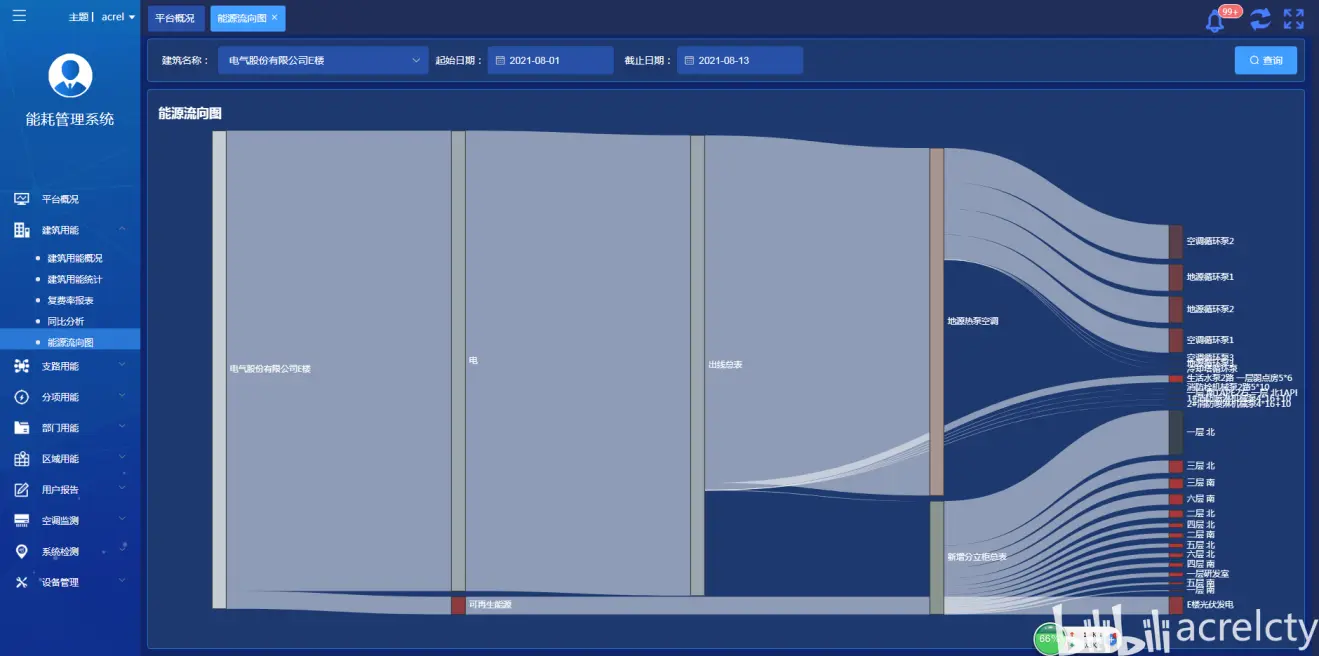
Task: Click the 用户报告 edit icon
Action: [x=21, y=490]
